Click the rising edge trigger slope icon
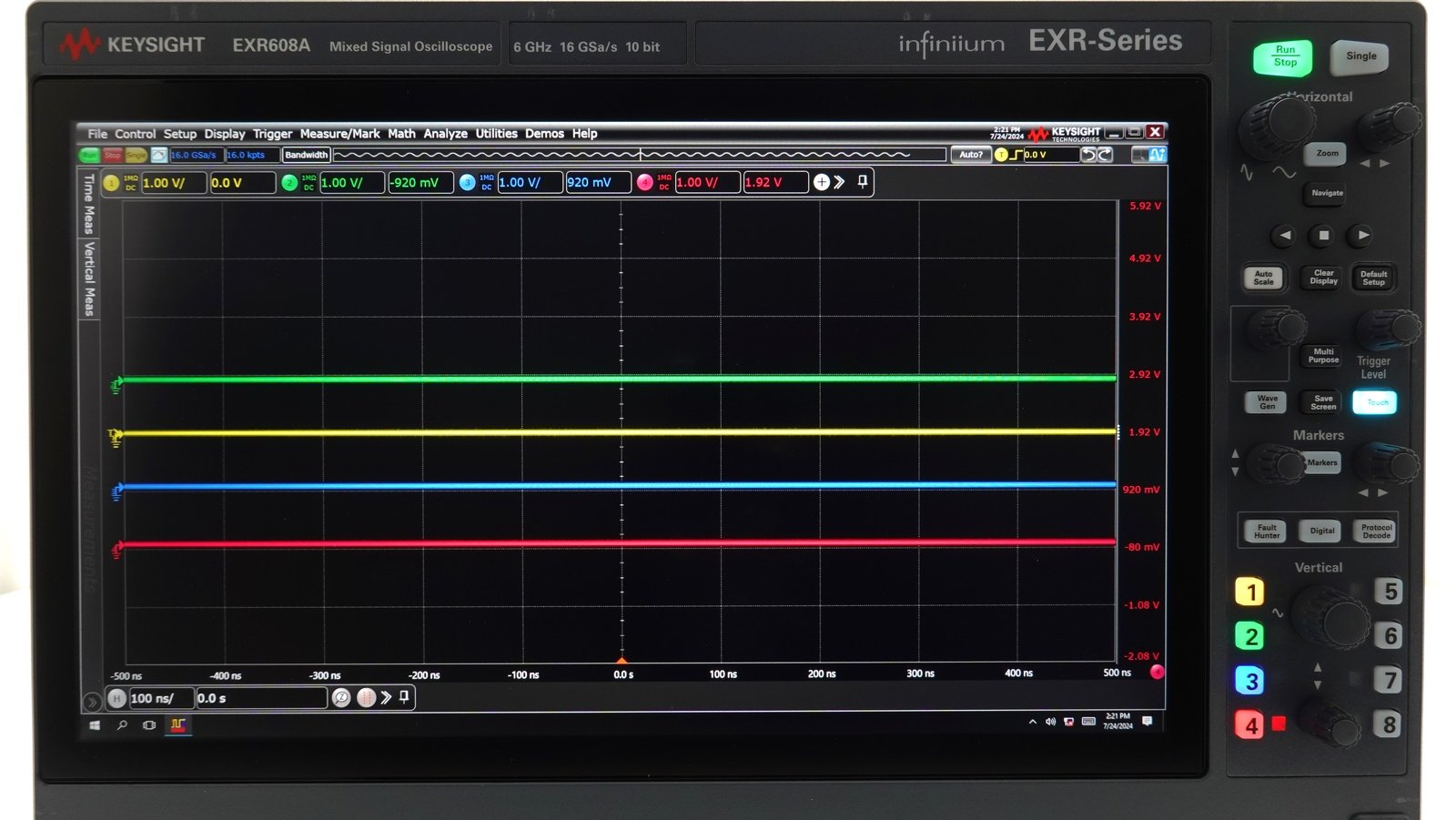Image resolution: width=1456 pixels, height=820 pixels. coord(1016,155)
